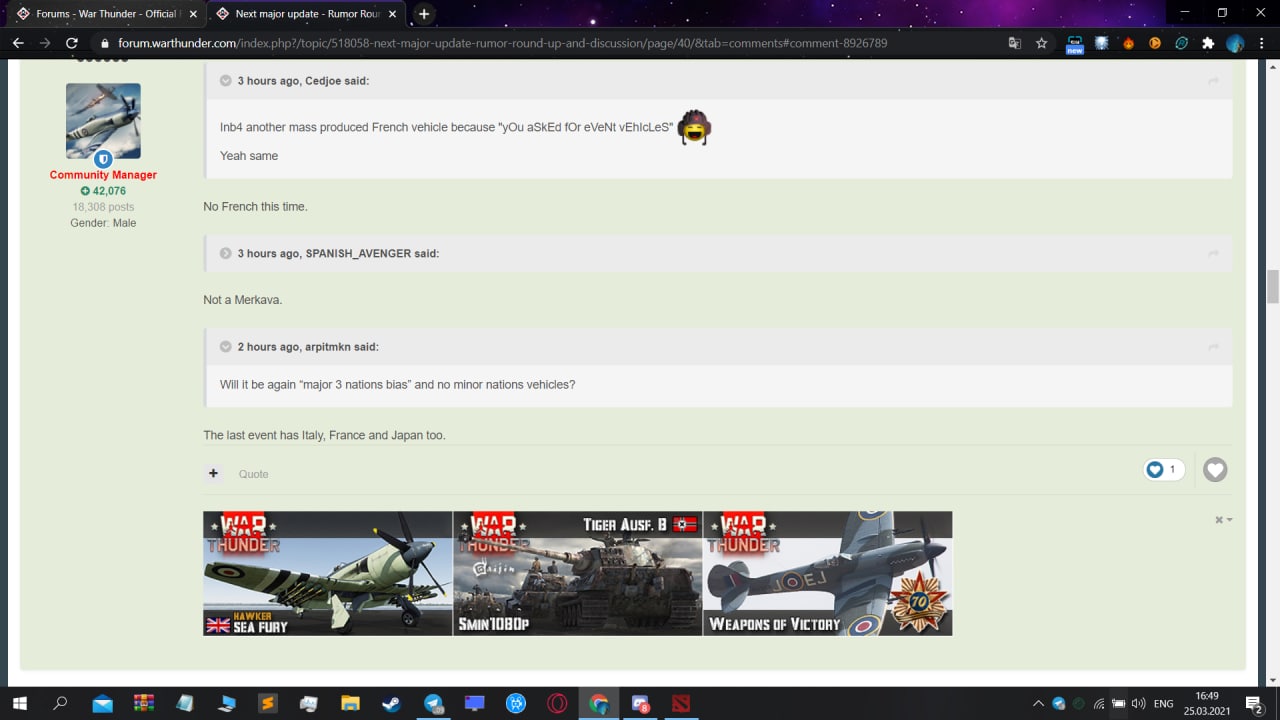Open the Extensions puzzle menu
The height and width of the screenshot is (720, 1280).
(x=1208, y=43)
